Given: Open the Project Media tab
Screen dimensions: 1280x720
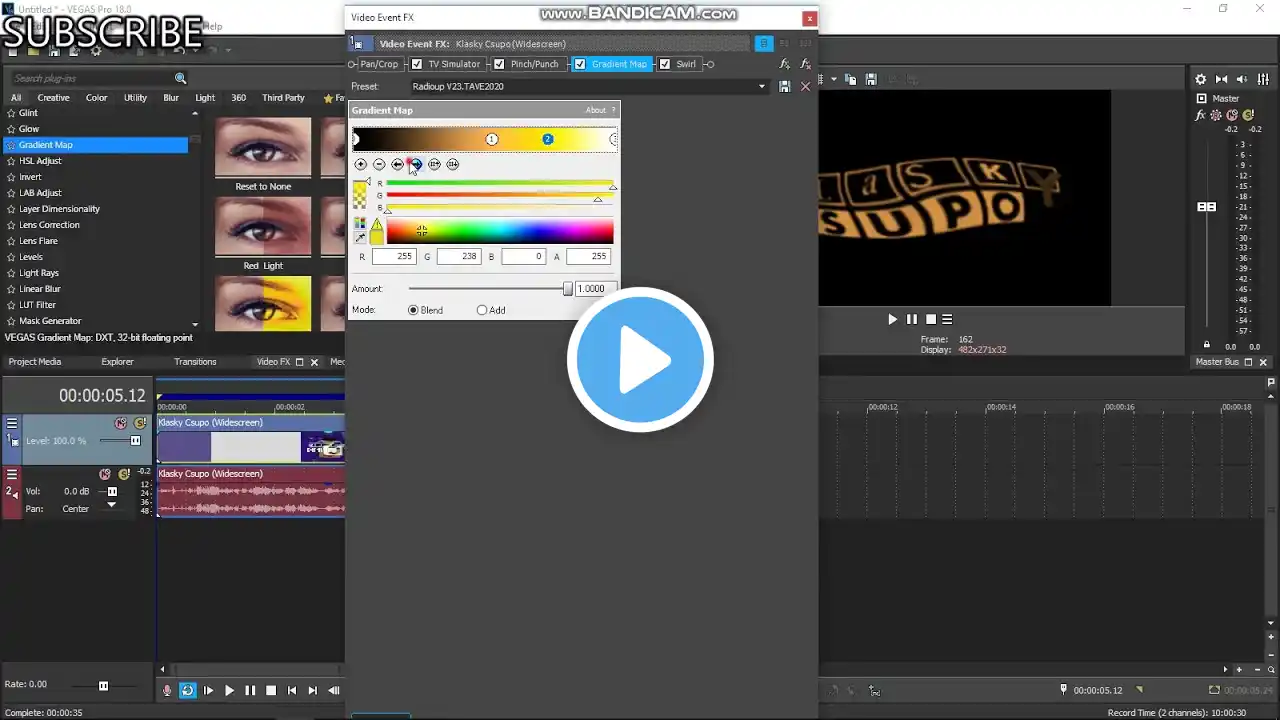Looking at the screenshot, I should click(35, 362).
